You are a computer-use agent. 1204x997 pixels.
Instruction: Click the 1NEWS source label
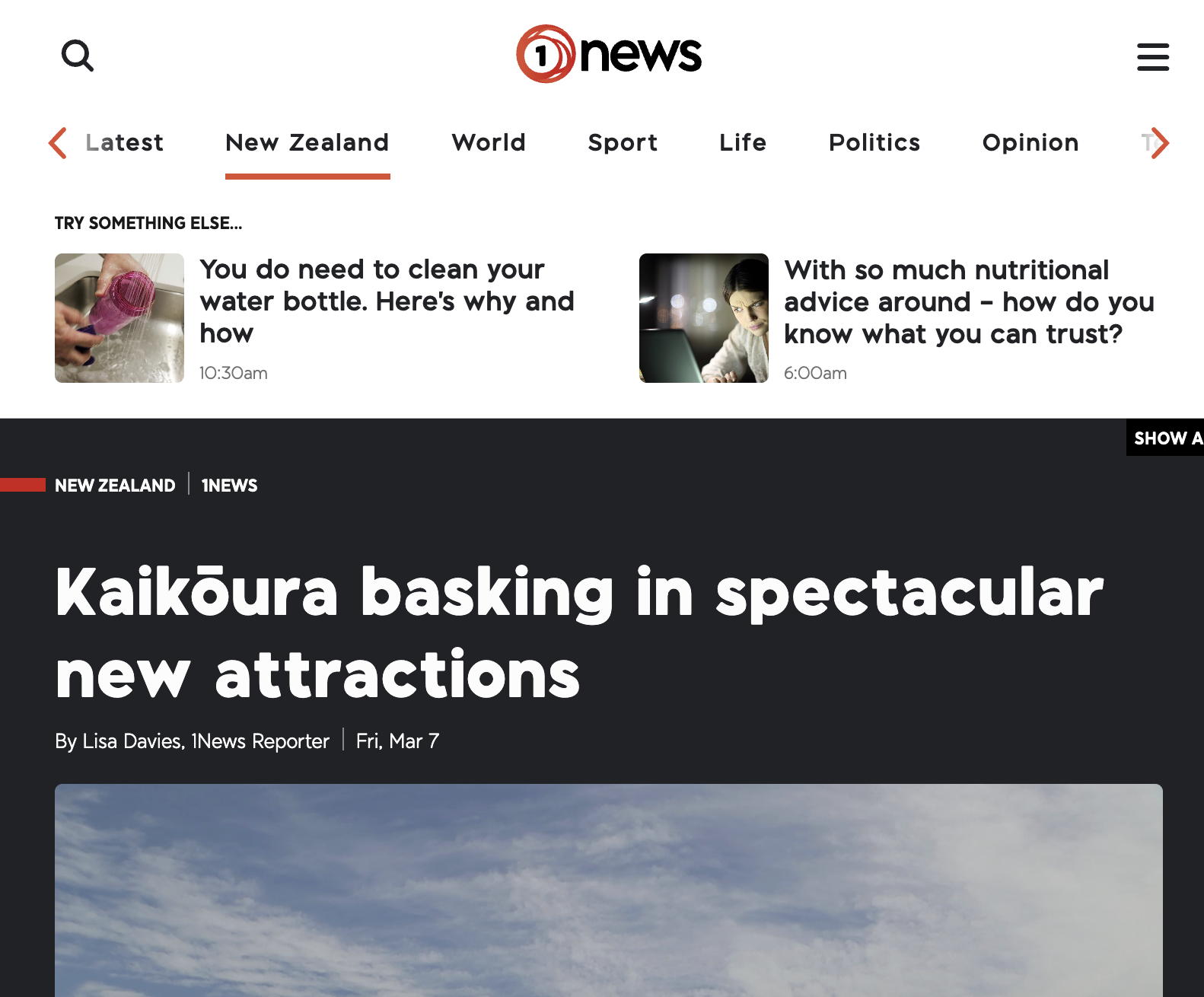click(x=229, y=486)
